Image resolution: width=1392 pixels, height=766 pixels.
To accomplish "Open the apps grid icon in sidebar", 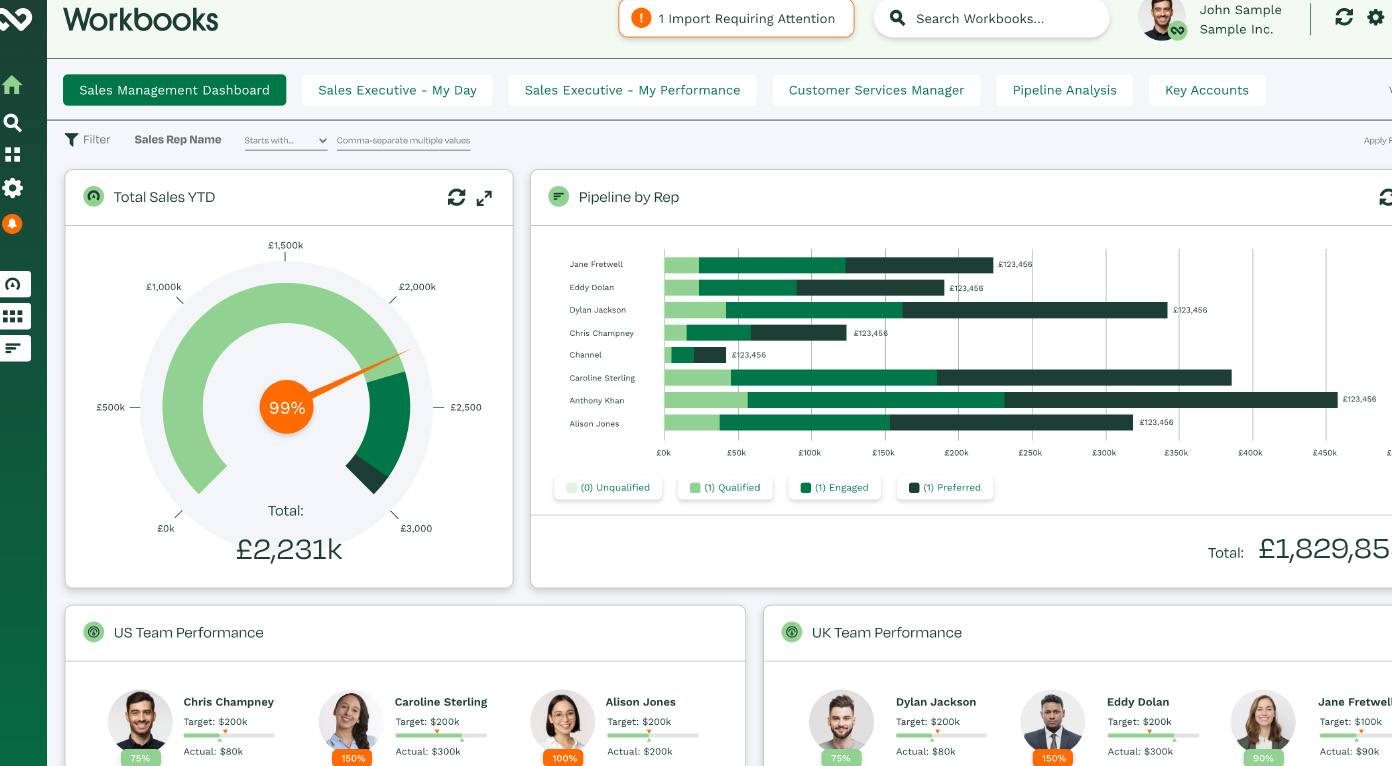I will tap(12, 155).
